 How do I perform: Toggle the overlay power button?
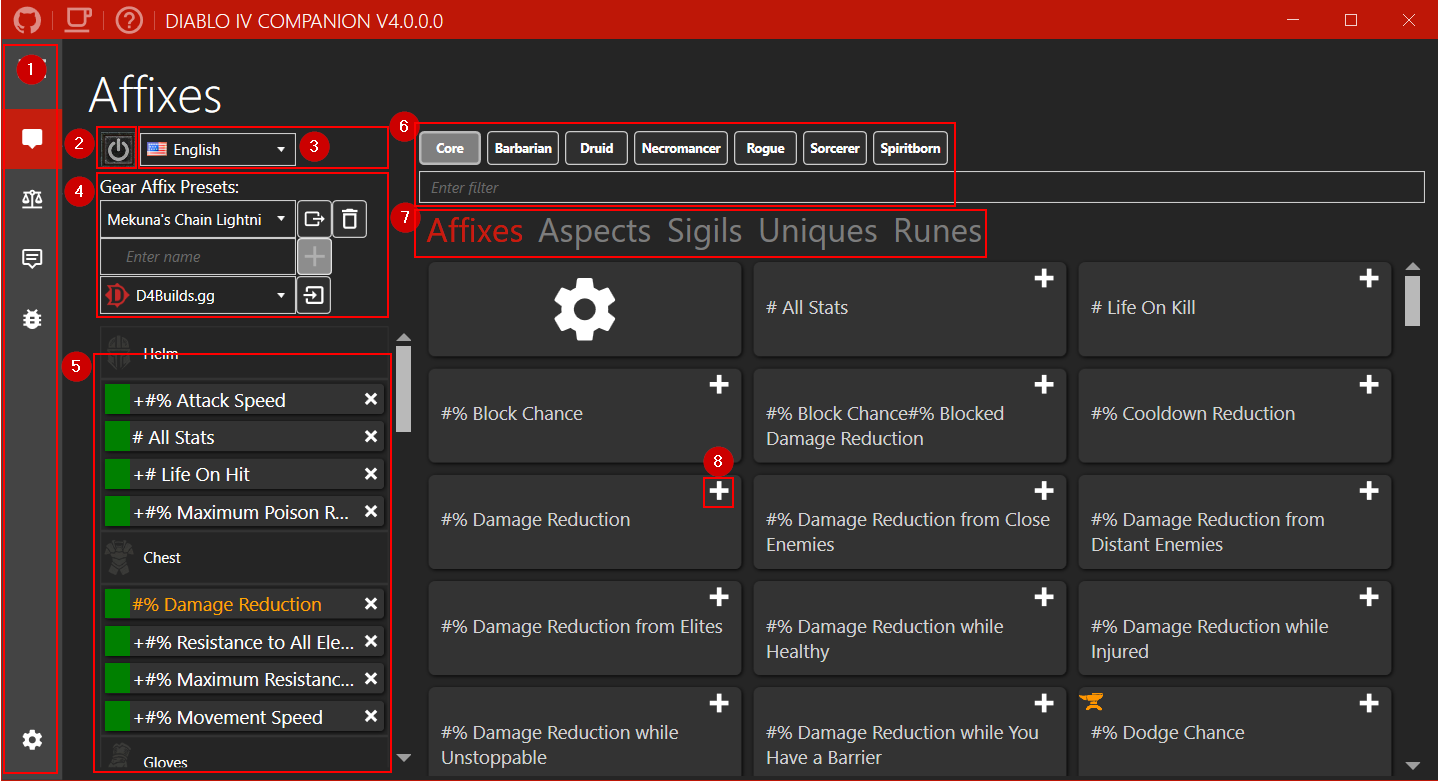pos(118,150)
